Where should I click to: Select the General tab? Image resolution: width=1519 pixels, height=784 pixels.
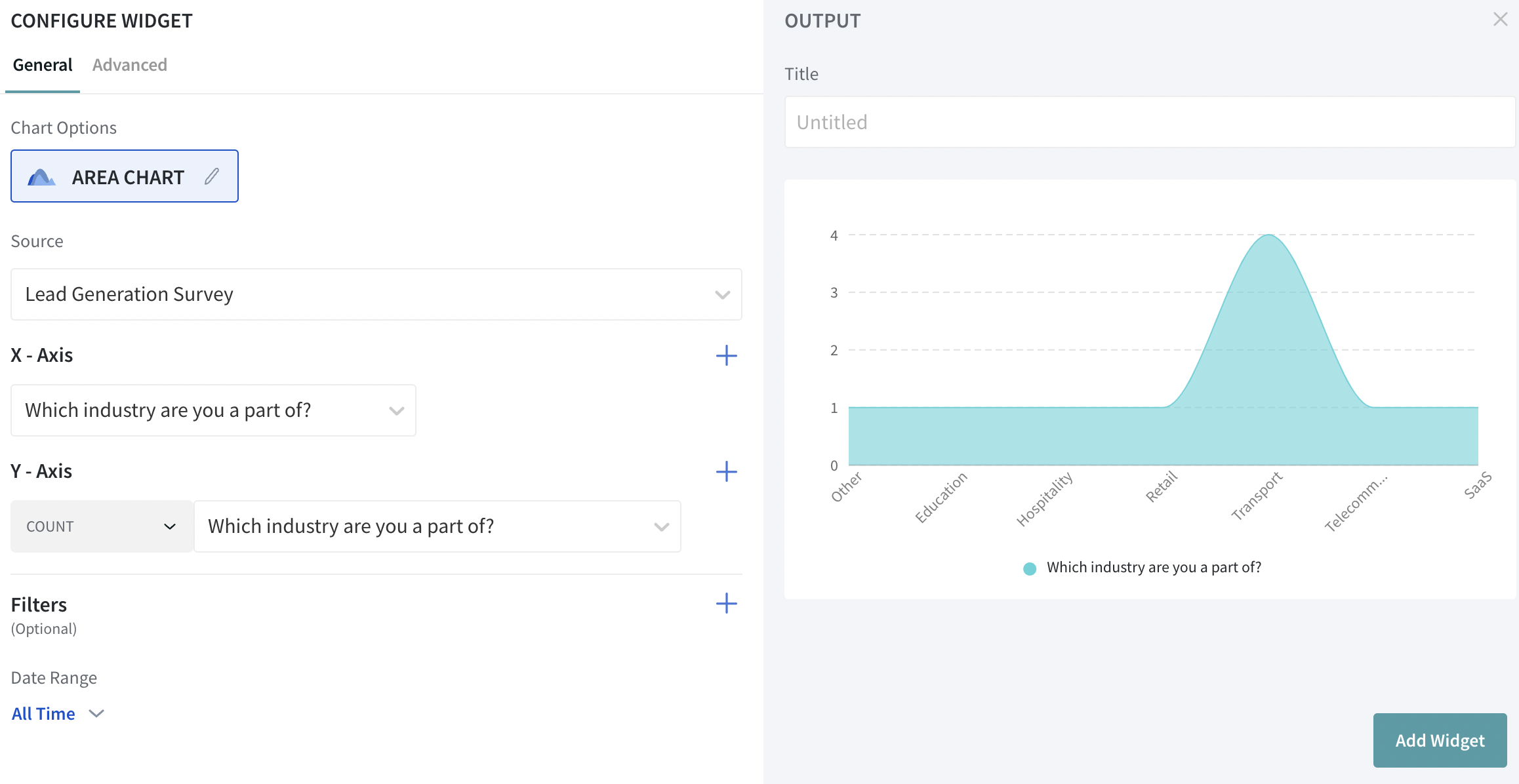click(x=43, y=65)
